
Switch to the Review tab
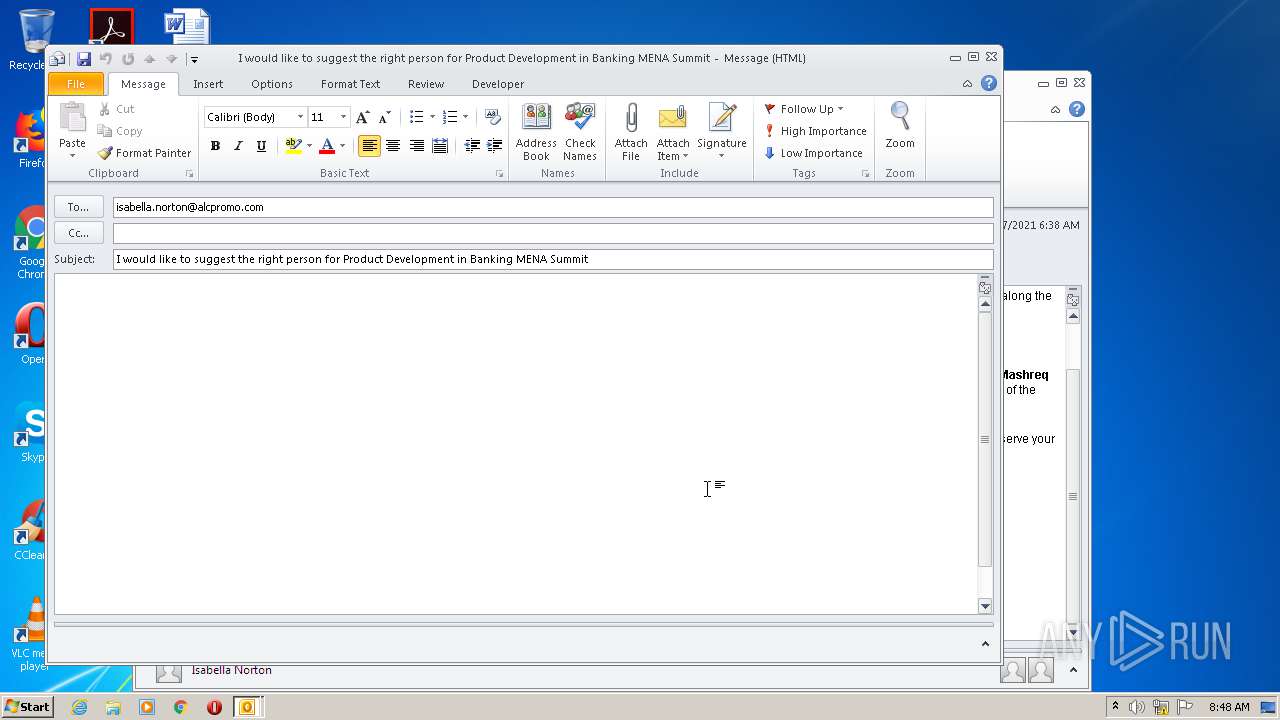(x=426, y=84)
